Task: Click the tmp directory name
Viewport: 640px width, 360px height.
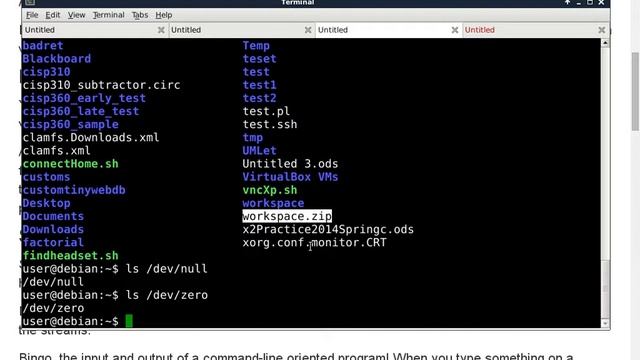Action: tap(253, 137)
